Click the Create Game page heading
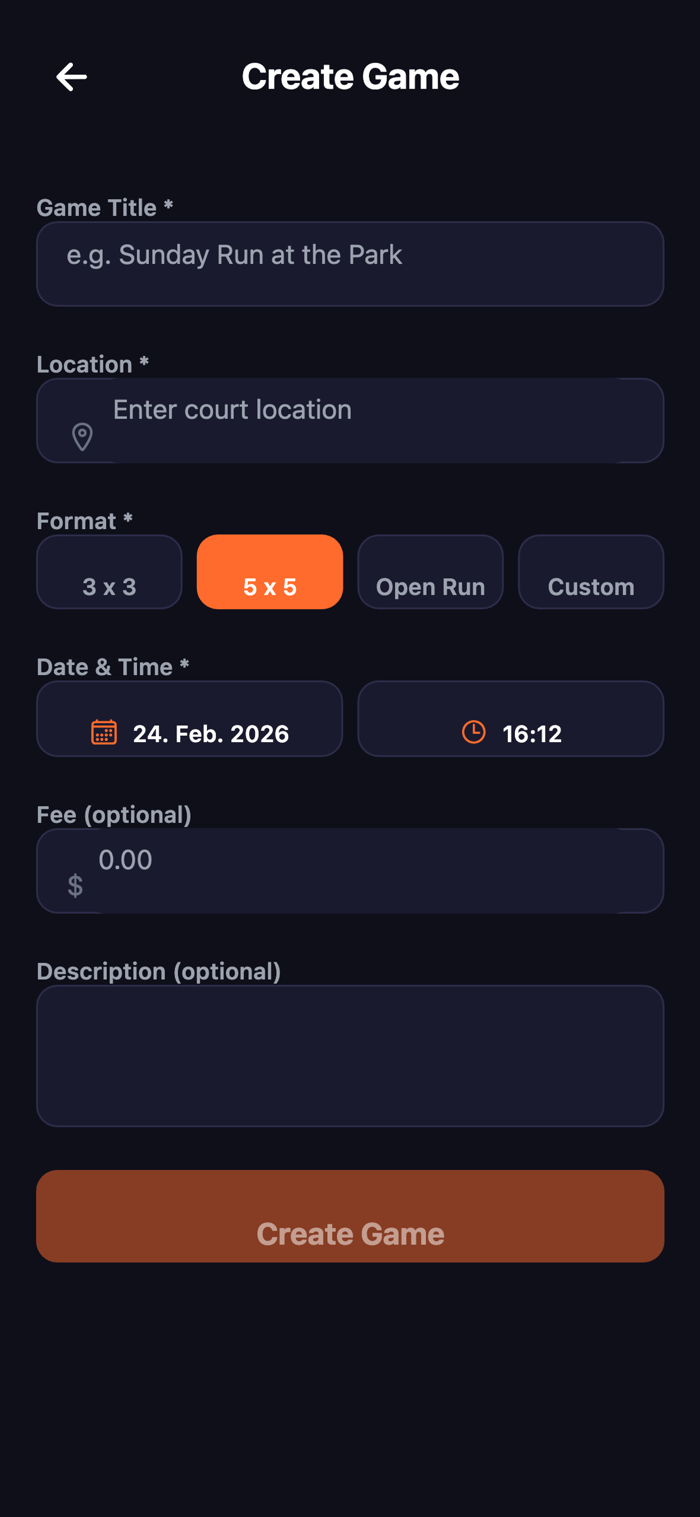This screenshot has width=700, height=1517. pos(350,77)
